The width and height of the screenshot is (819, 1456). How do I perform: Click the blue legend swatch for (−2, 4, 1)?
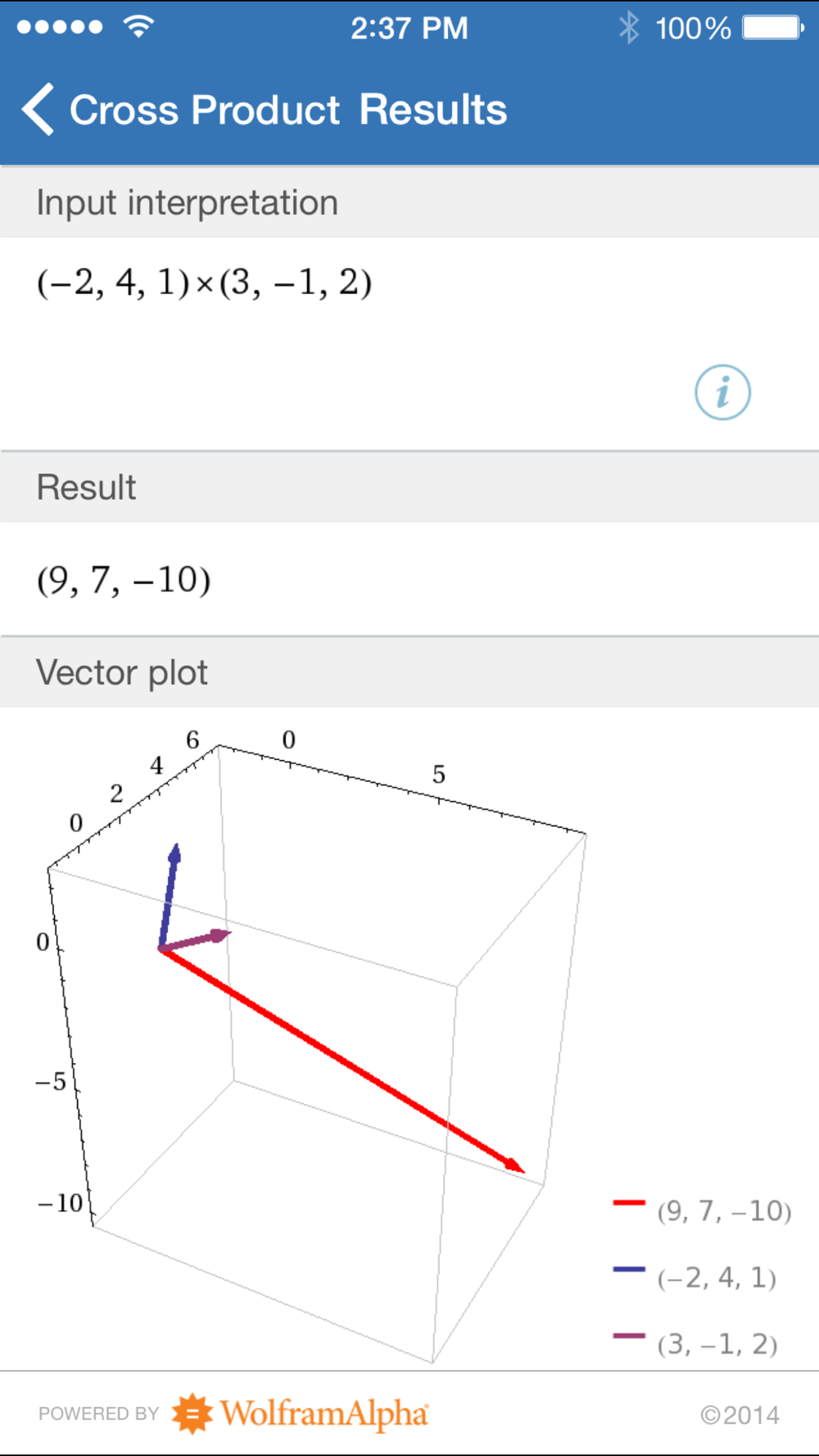(629, 1268)
